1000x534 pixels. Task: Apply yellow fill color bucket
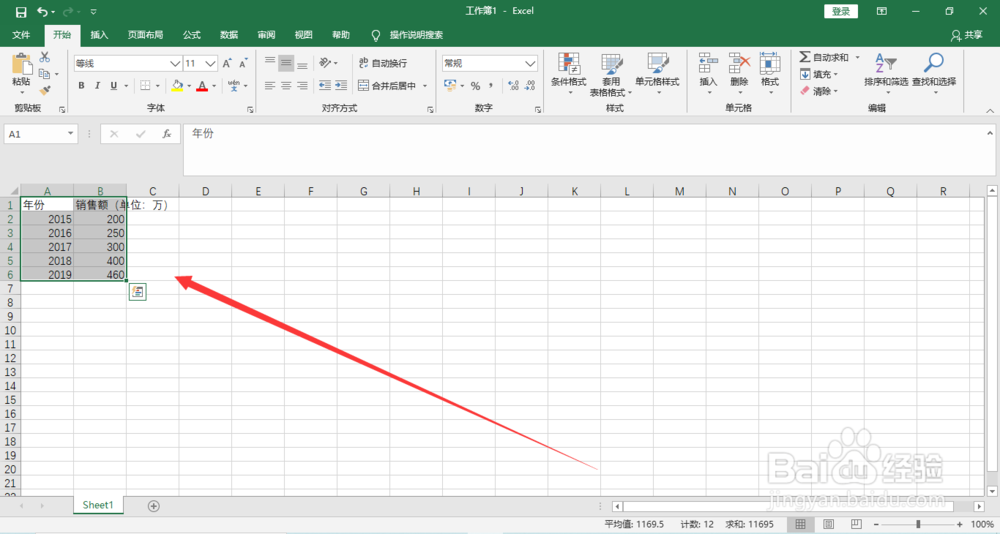click(177, 85)
